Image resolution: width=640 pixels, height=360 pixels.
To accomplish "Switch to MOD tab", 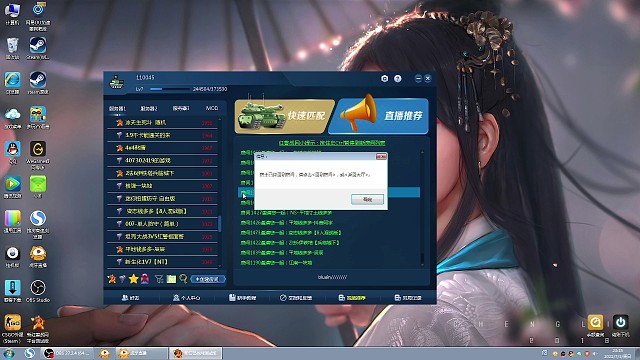I will 212,108.
